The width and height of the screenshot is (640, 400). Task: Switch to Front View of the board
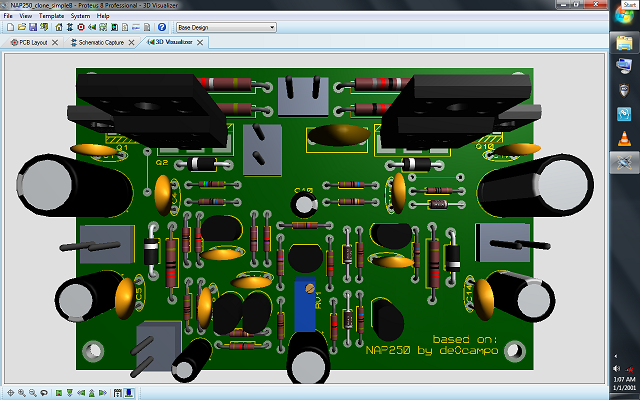click(x=70, y=393)
